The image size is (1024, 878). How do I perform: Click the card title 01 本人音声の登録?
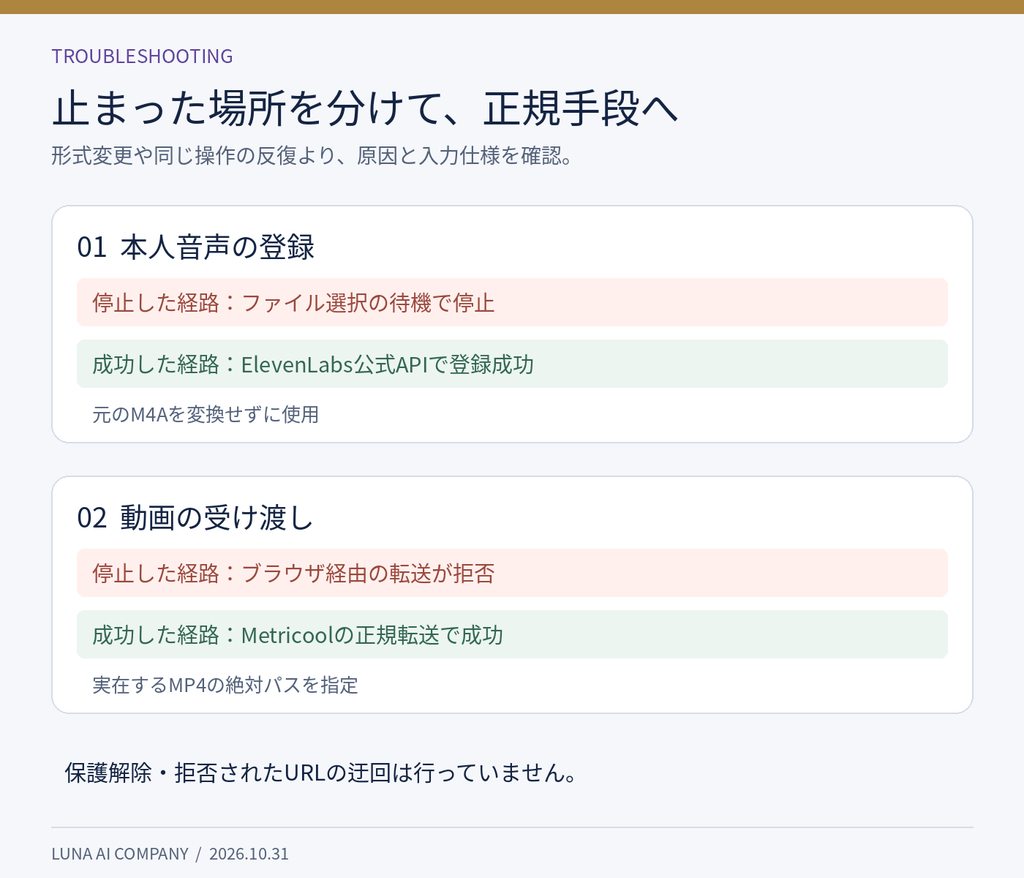point(196,247)
